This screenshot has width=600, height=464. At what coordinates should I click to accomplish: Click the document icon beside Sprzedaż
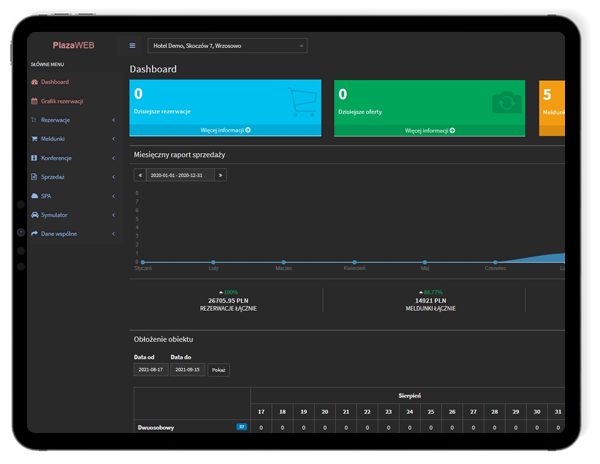[x=35, y=177]
